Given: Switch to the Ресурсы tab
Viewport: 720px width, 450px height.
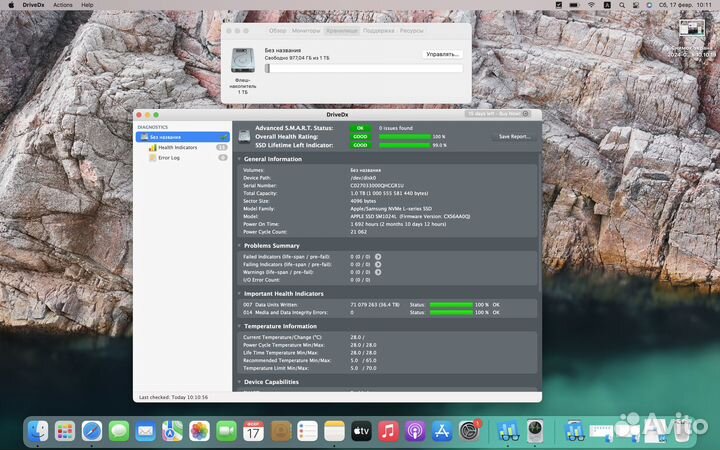Looking at the screenshot, I should (411, 30).
